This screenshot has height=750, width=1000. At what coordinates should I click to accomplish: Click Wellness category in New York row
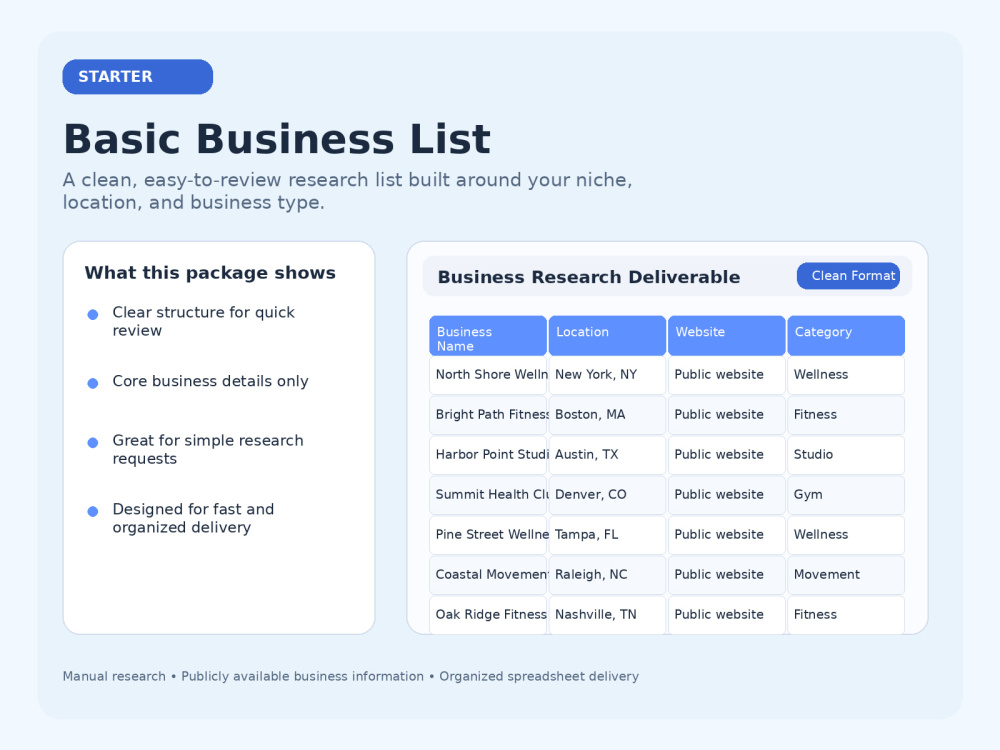pos(846,375)
